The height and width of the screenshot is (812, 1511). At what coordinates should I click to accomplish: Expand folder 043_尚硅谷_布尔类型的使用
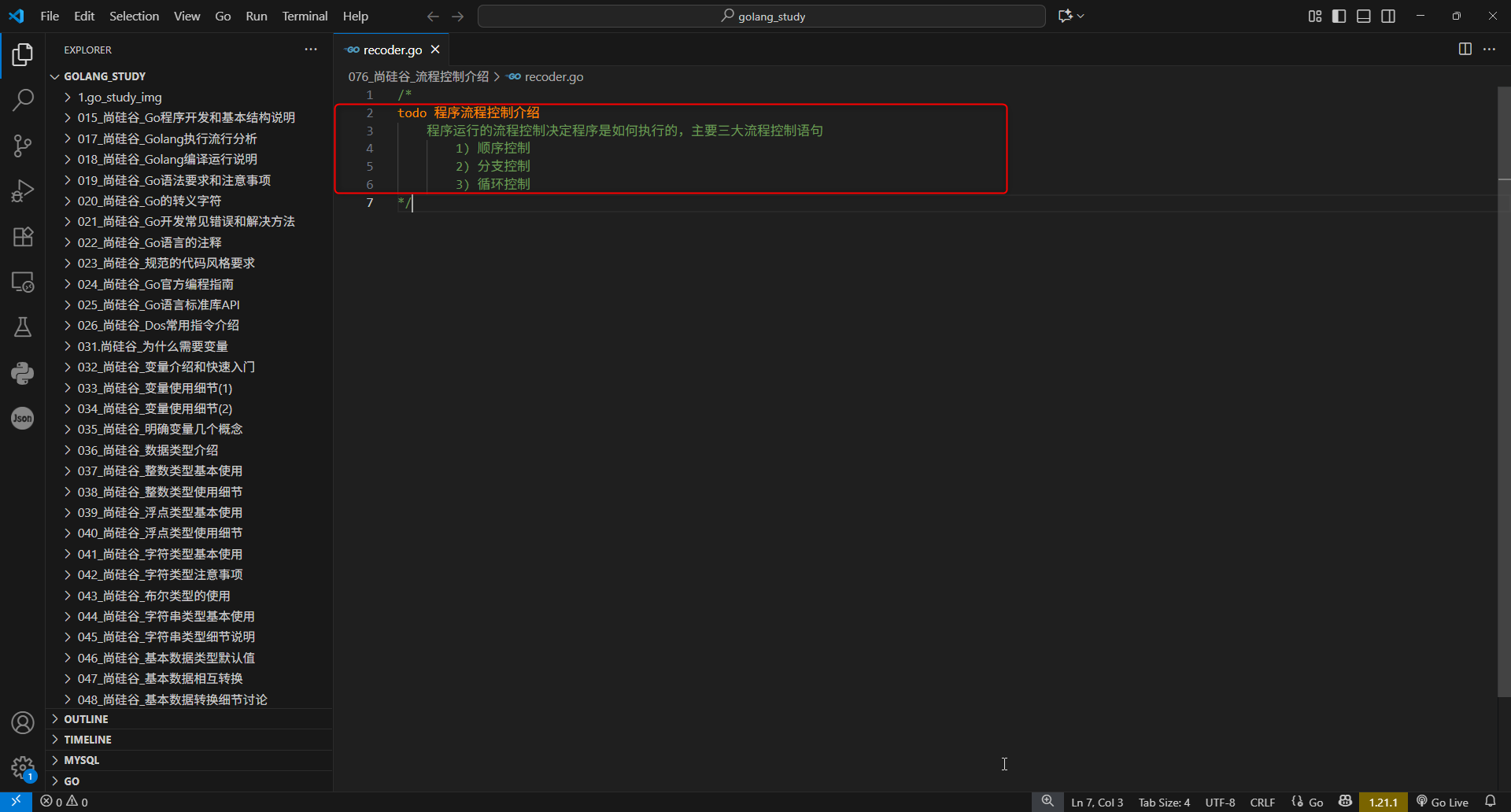point(189,596)
